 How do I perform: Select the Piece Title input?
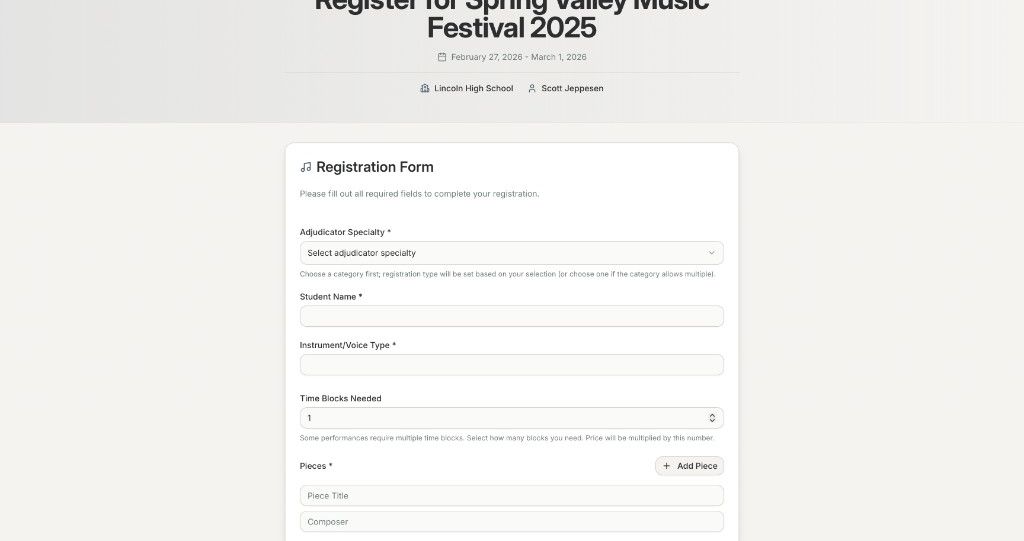[x=511, y=496]
